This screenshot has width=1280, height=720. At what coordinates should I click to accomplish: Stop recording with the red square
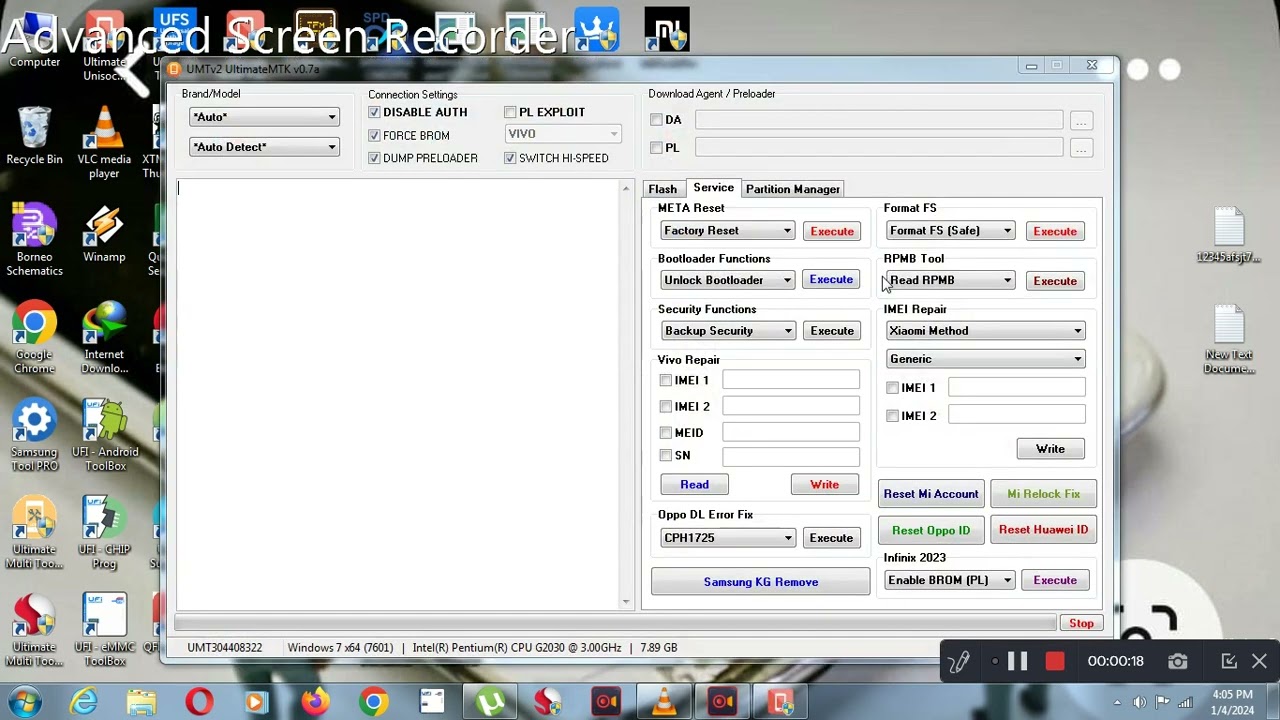(x=1054, y=661)
